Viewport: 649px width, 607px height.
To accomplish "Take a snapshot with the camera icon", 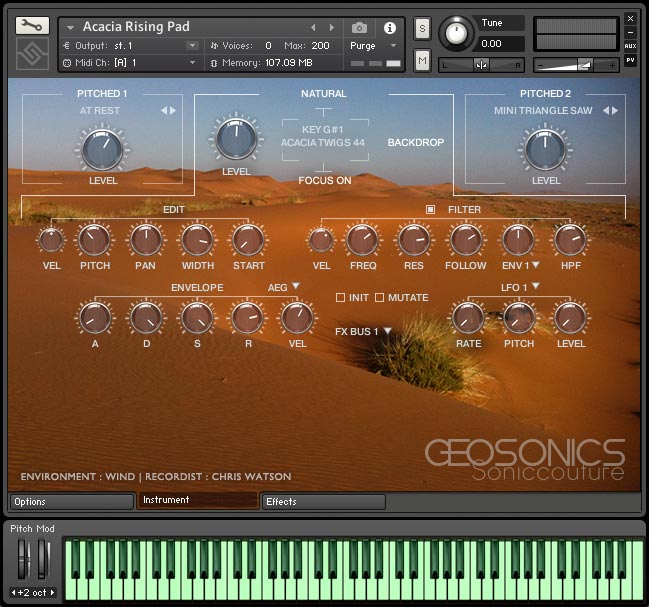I will (x=359, y=28).
